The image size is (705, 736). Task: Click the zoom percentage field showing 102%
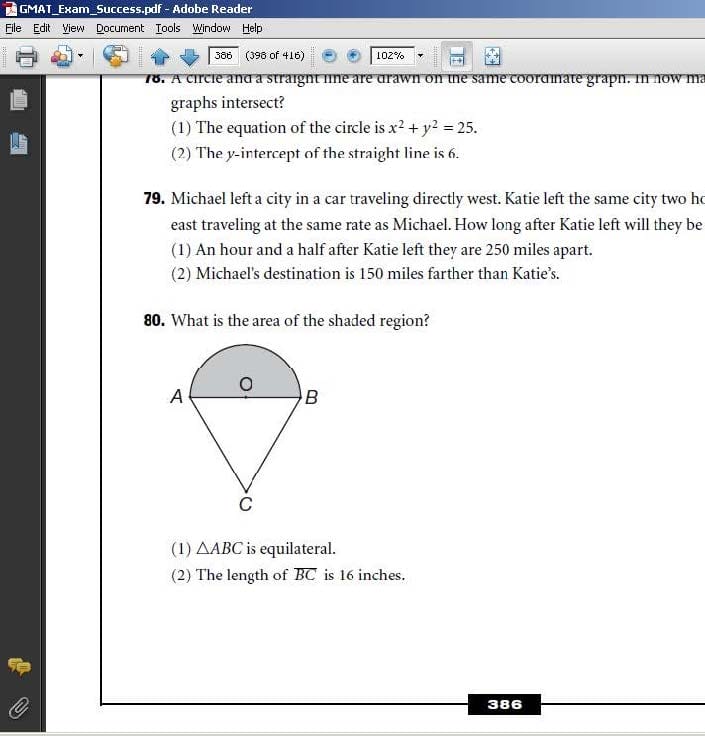click(392, 55)
